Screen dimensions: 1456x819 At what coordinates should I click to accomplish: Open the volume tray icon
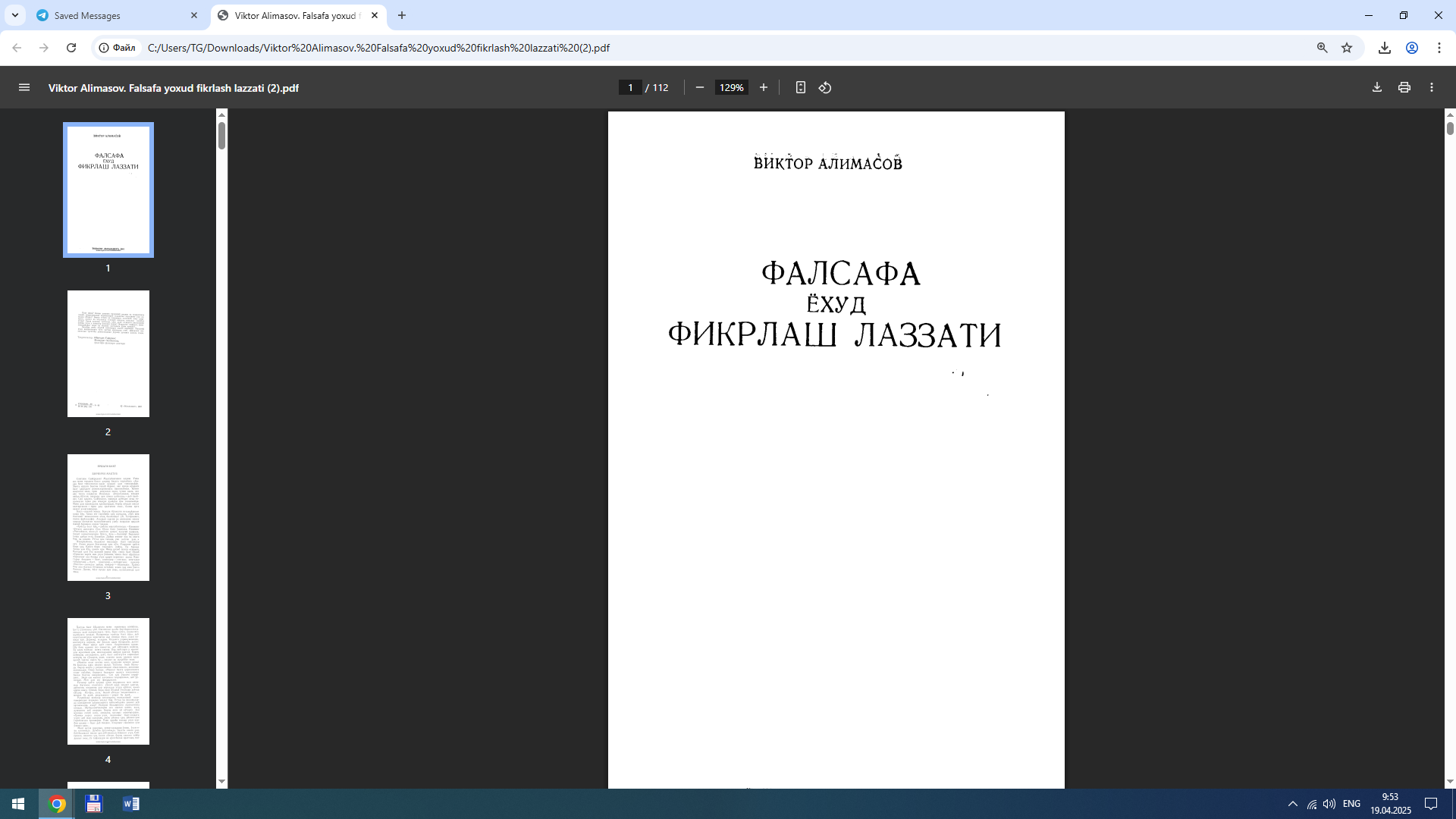(1329, 804)
